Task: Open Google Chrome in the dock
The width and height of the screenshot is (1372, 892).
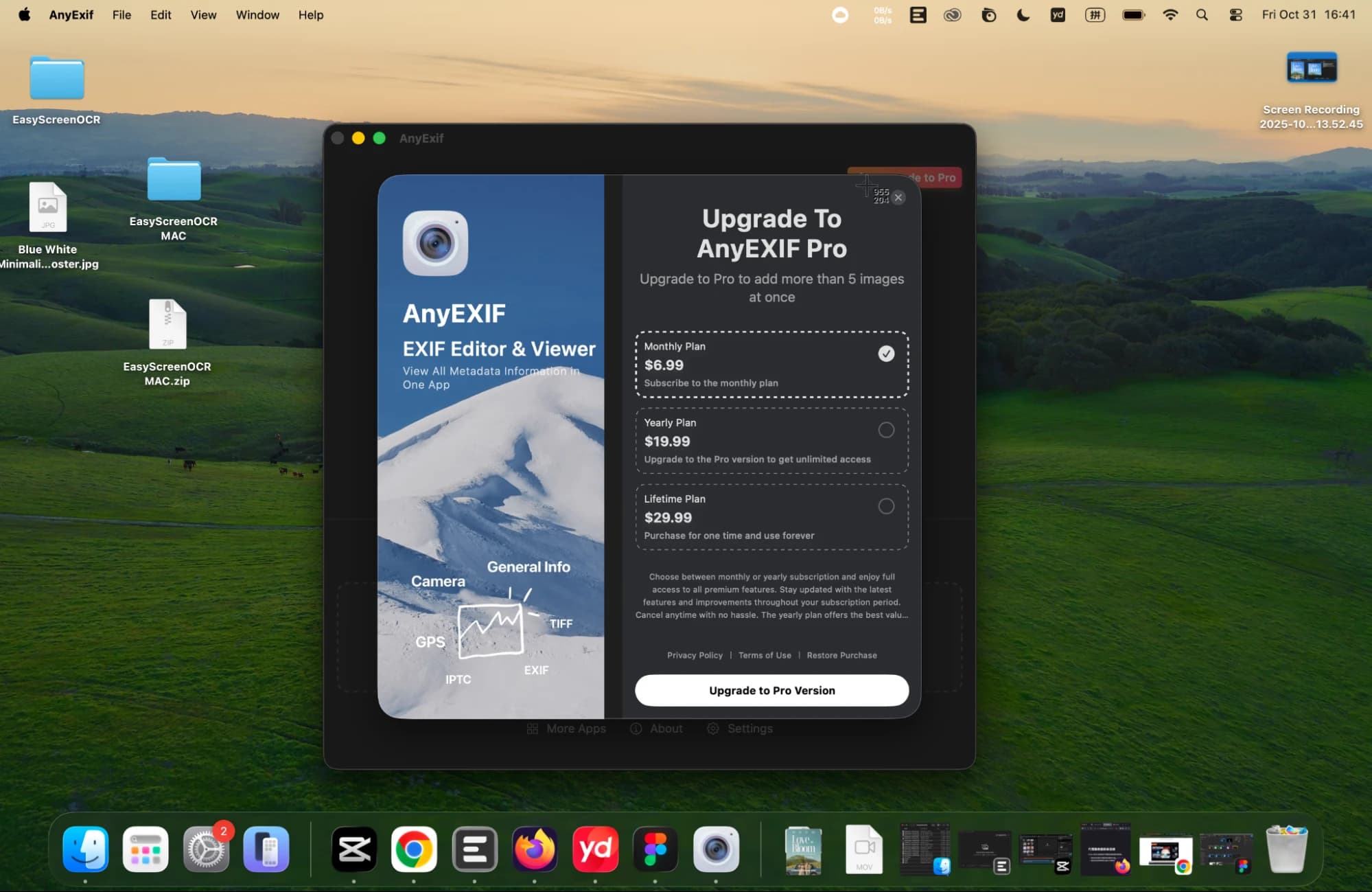Action: [414, 849]
